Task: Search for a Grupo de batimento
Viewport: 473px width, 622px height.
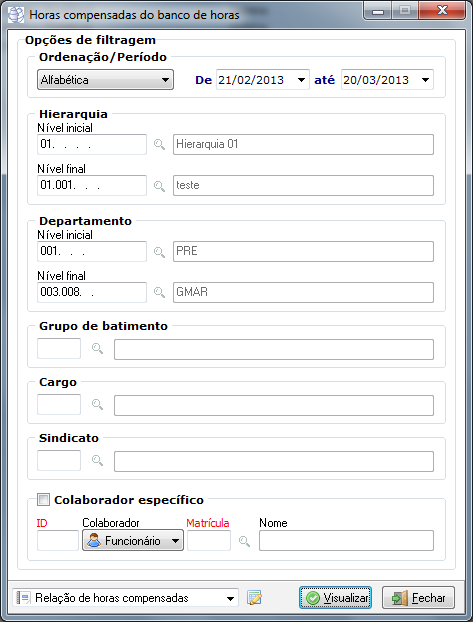Action: (98, 349)
